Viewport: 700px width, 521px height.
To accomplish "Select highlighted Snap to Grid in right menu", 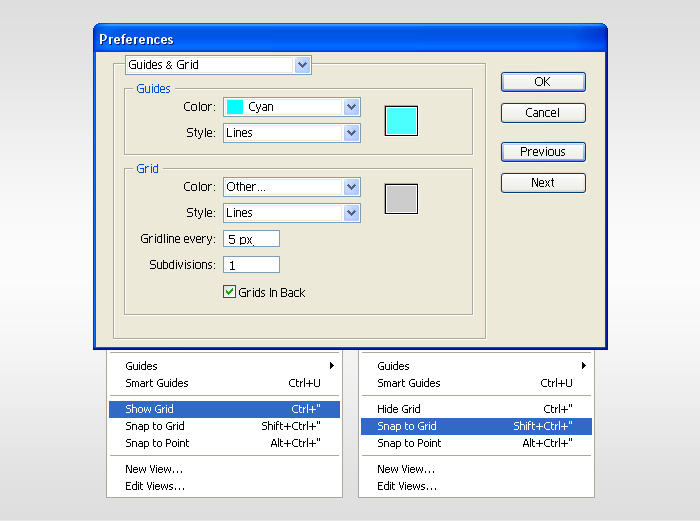I will tap(476, 426).
